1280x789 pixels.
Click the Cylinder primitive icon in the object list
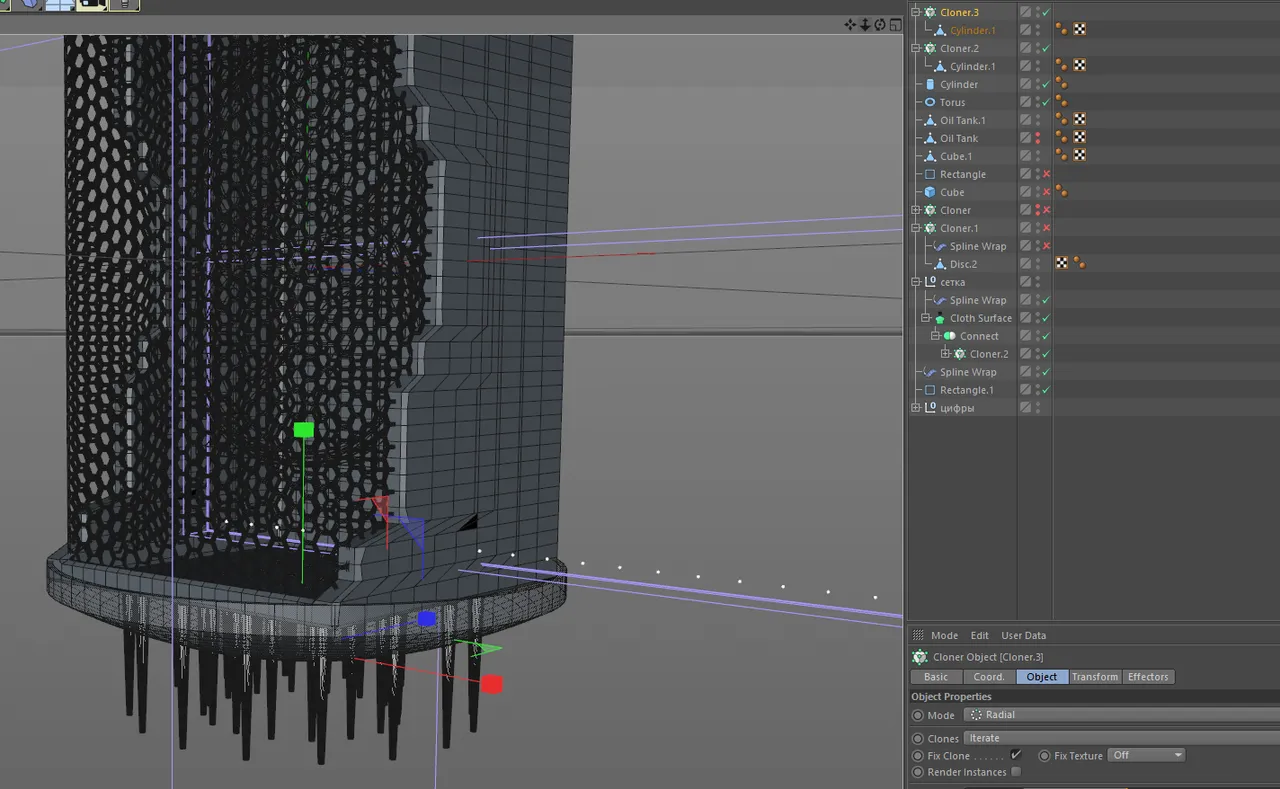(x=930, y=84)
